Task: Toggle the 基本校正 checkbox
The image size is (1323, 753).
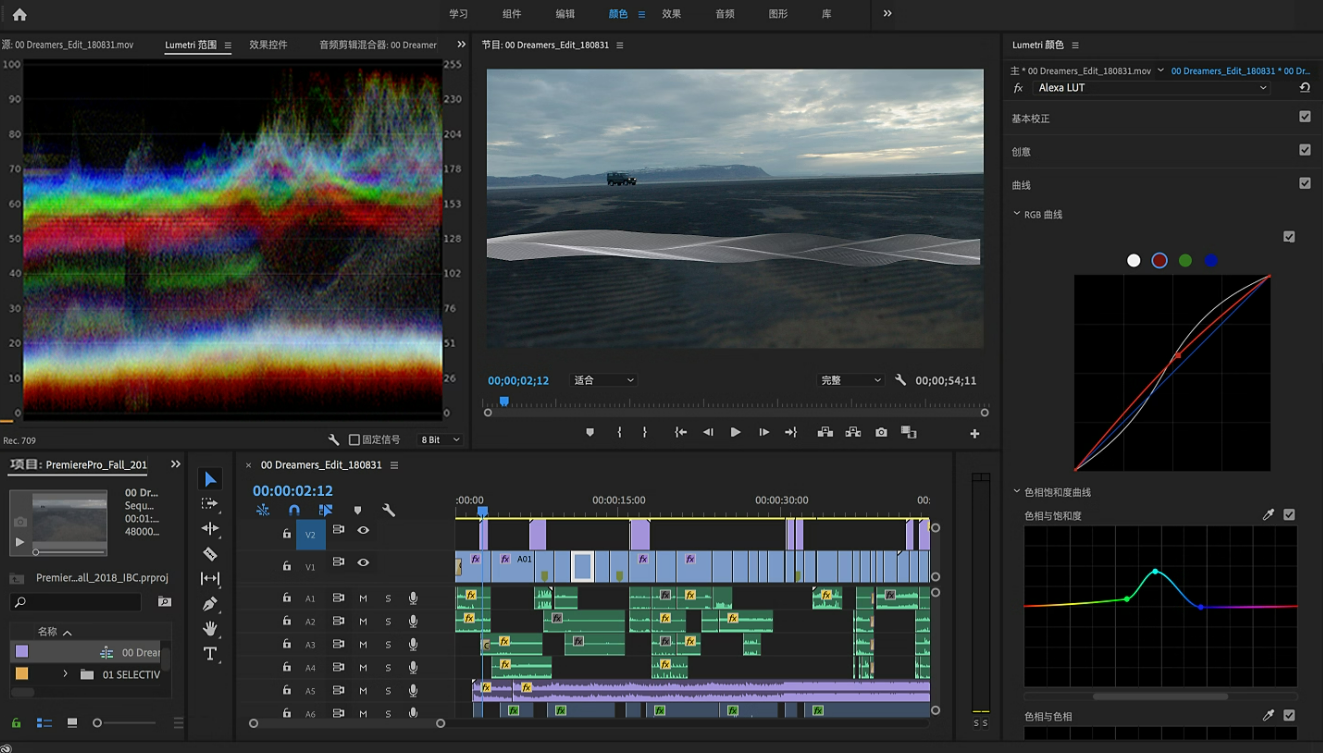Action: 1304,117
